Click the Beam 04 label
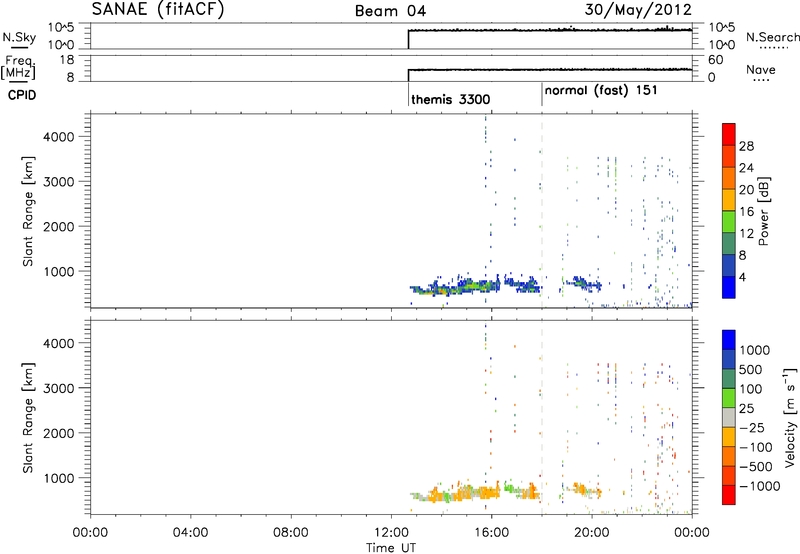 [x=390, y=11]
